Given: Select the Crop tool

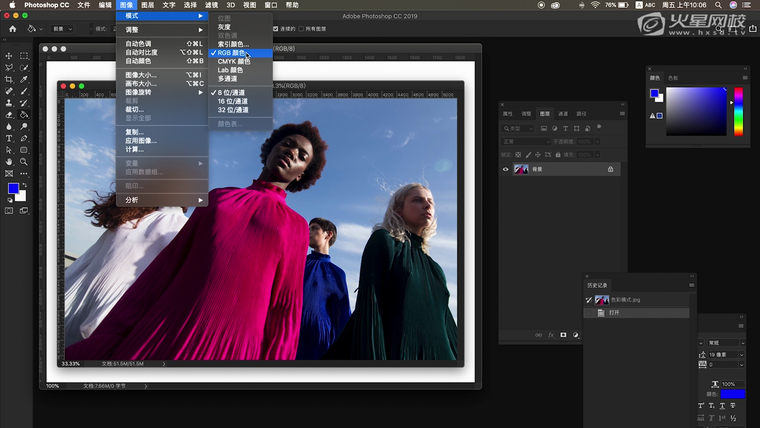Looking at the screenshot, I should click(9, 79).
